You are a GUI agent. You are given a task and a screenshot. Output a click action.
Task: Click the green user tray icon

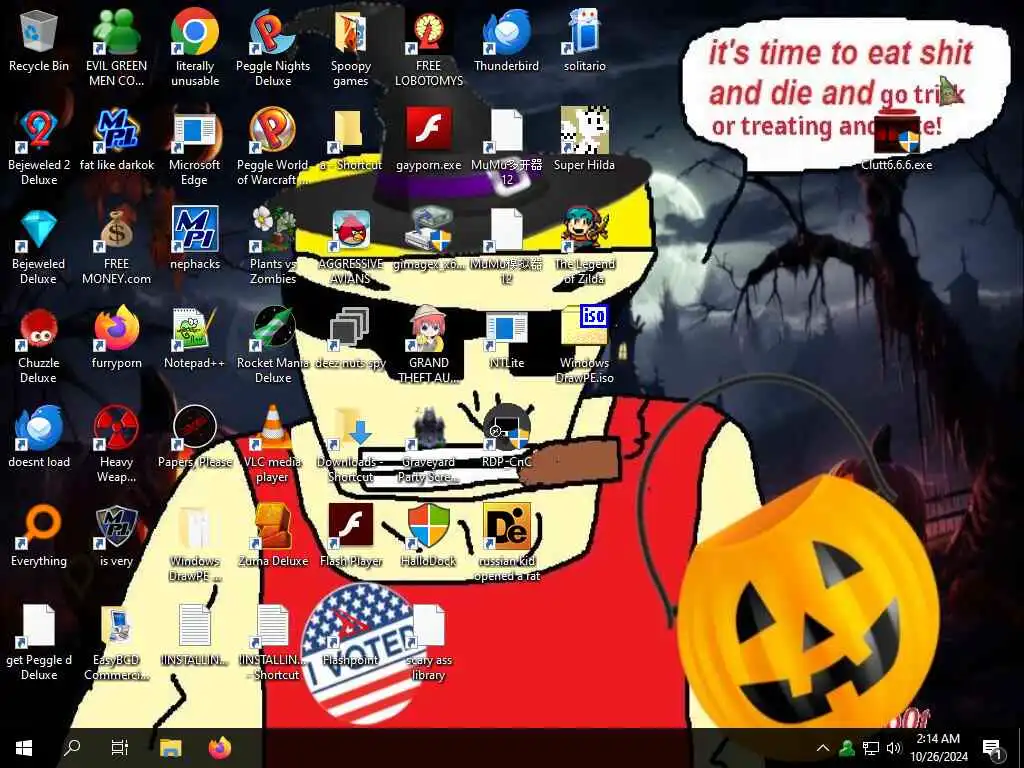coord(847,748)
